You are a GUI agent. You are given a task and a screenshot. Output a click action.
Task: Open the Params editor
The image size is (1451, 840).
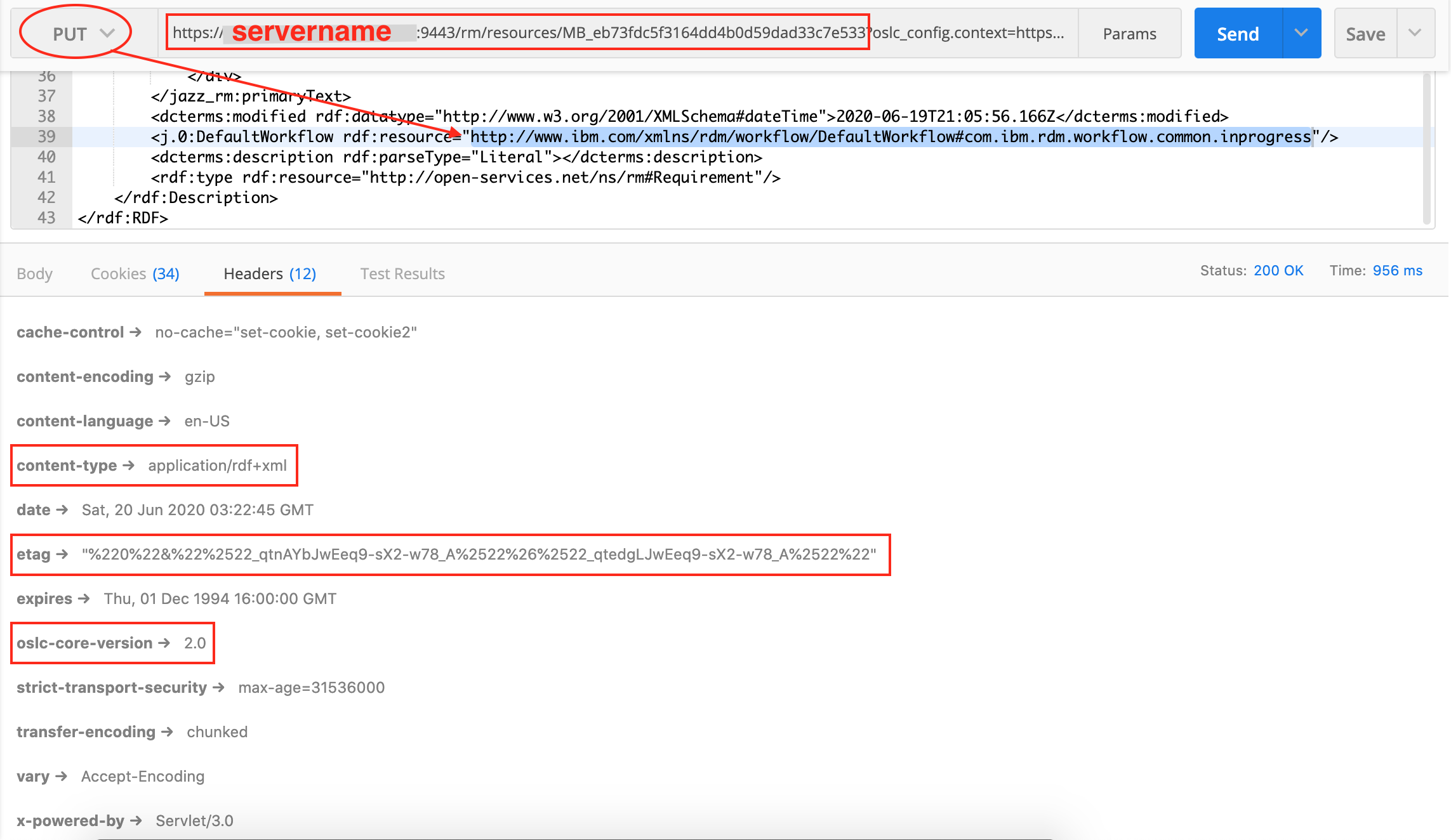[1129, 34]
